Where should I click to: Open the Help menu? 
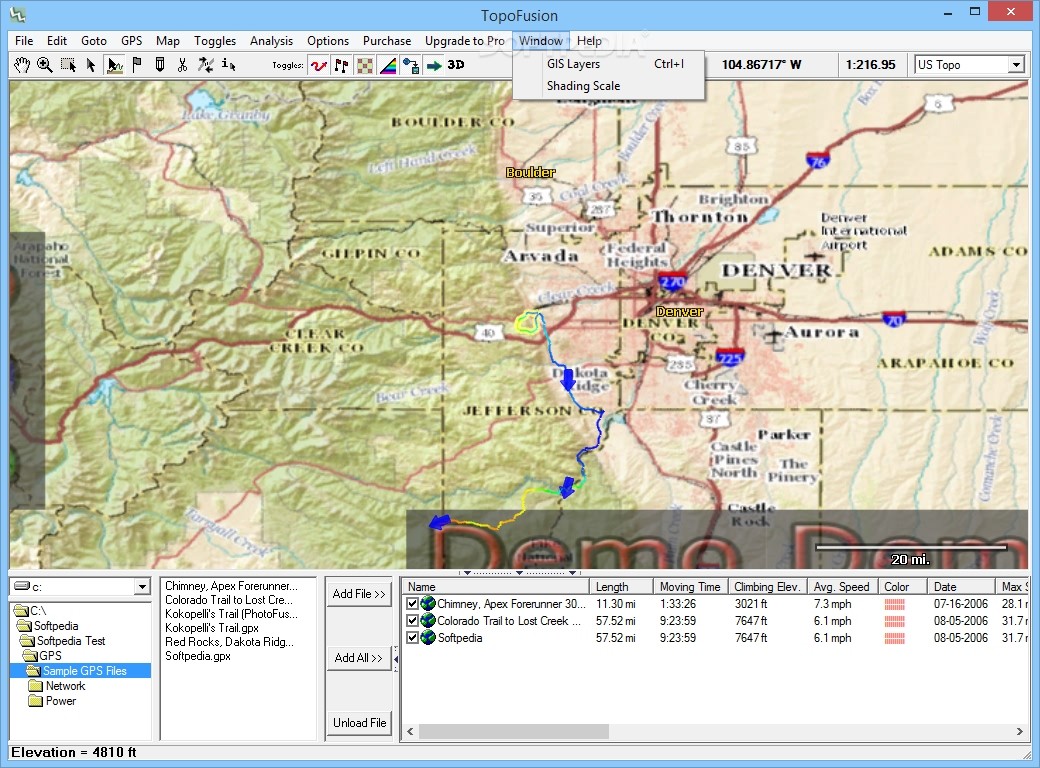589,41
